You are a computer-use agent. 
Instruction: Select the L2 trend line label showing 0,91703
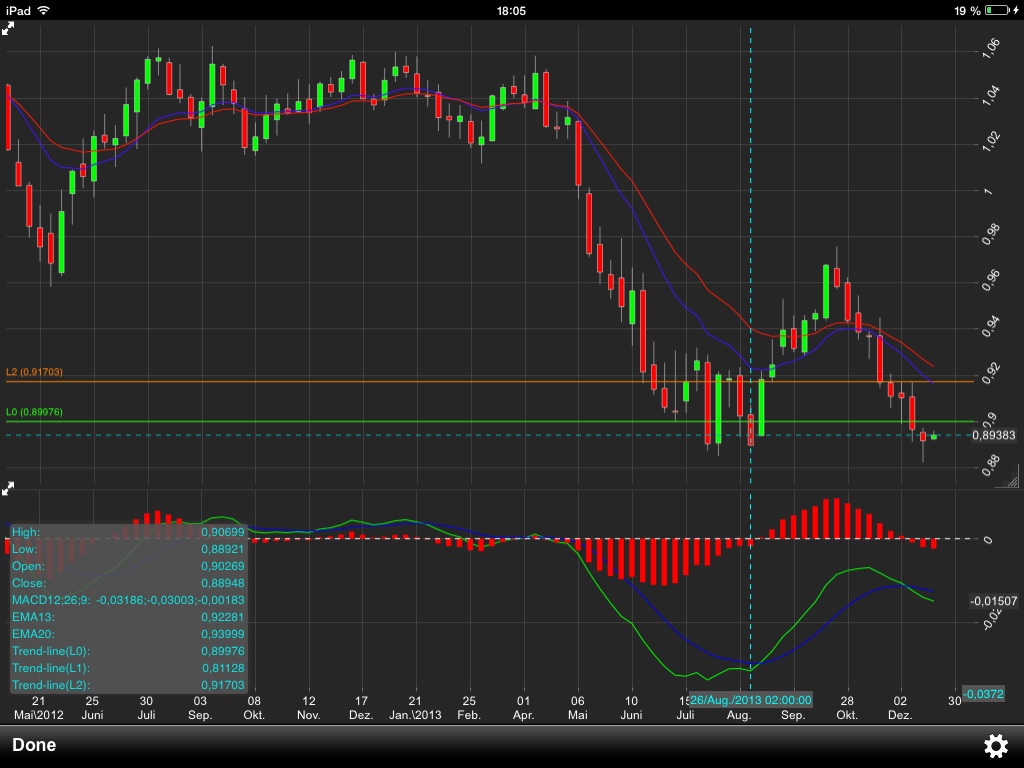click(x=34, y=370)
